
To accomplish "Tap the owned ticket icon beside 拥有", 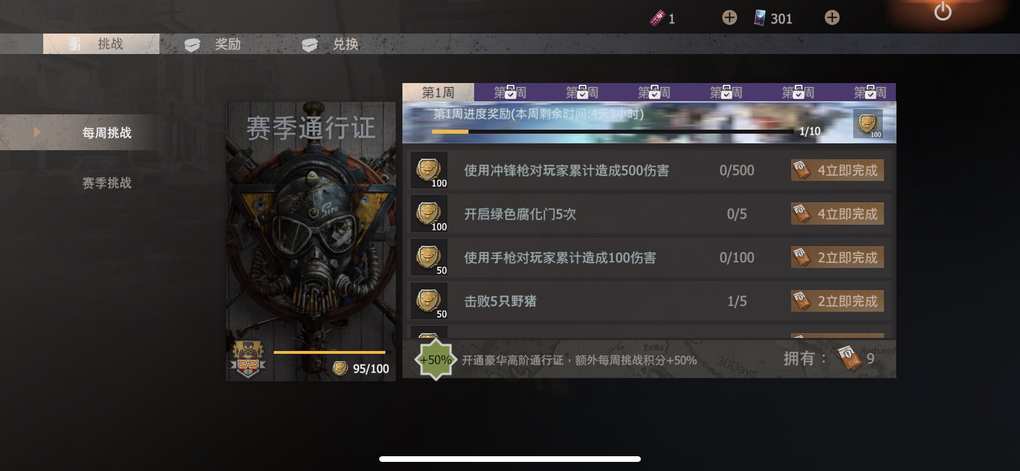I will click(849, 358).
